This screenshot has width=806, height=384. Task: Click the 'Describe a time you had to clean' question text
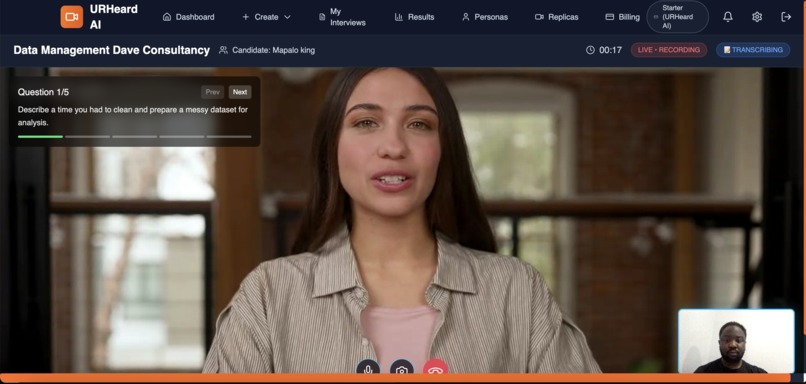pyautogui.click(x=133, y=116)
